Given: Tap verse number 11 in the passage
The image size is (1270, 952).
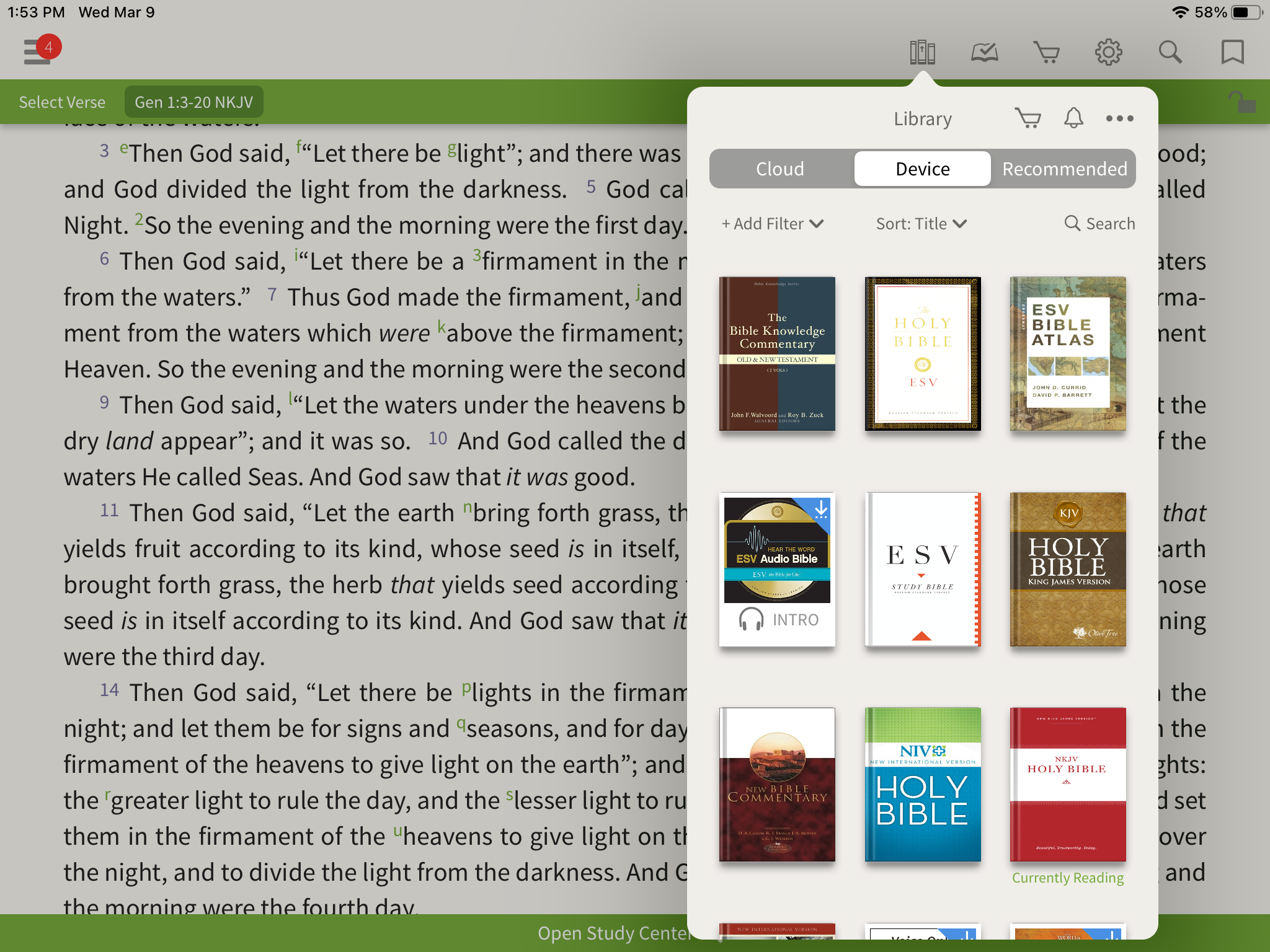Looking at the screenshot, I should [x=109, y=511].
